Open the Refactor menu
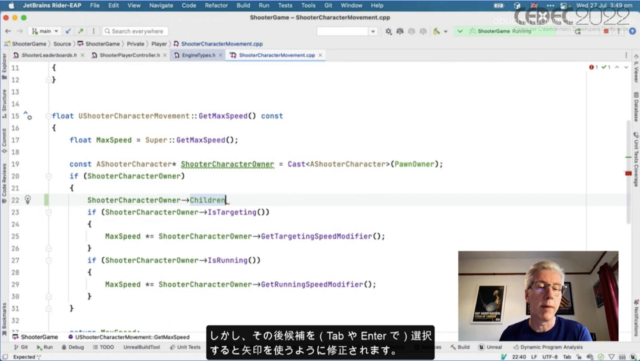 (216, 5)
